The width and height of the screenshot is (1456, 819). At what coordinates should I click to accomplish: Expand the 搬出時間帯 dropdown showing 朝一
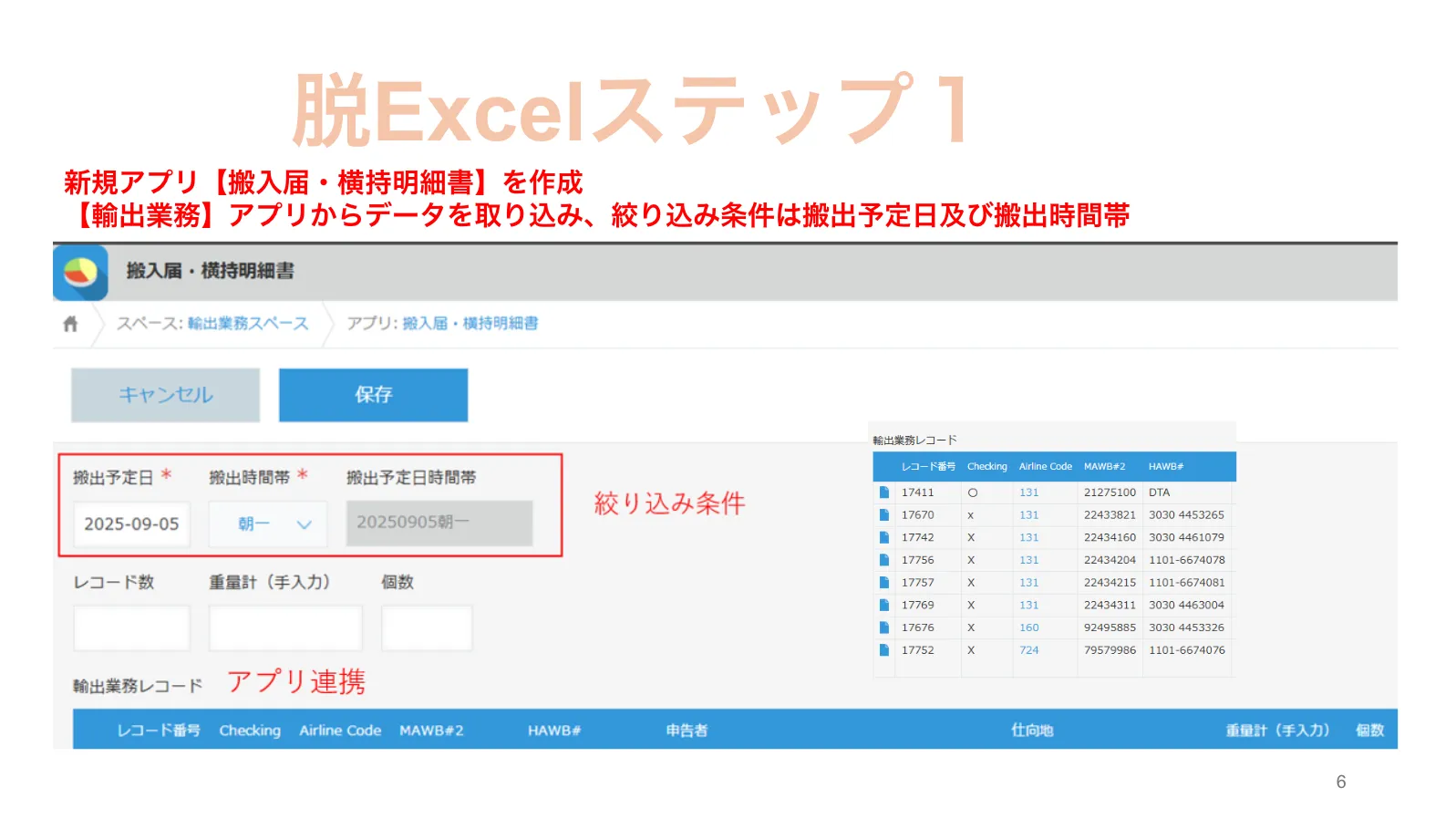pos(268,524)
